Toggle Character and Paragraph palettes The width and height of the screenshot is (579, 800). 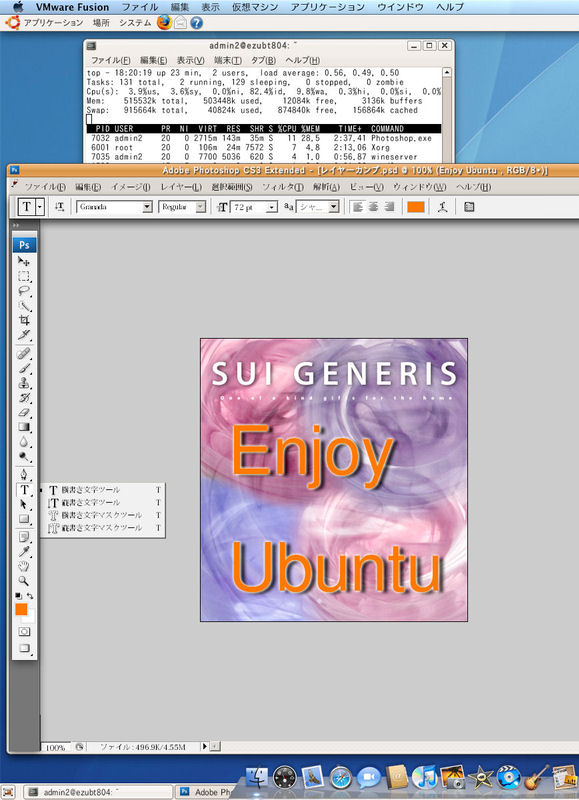point(469,207)
